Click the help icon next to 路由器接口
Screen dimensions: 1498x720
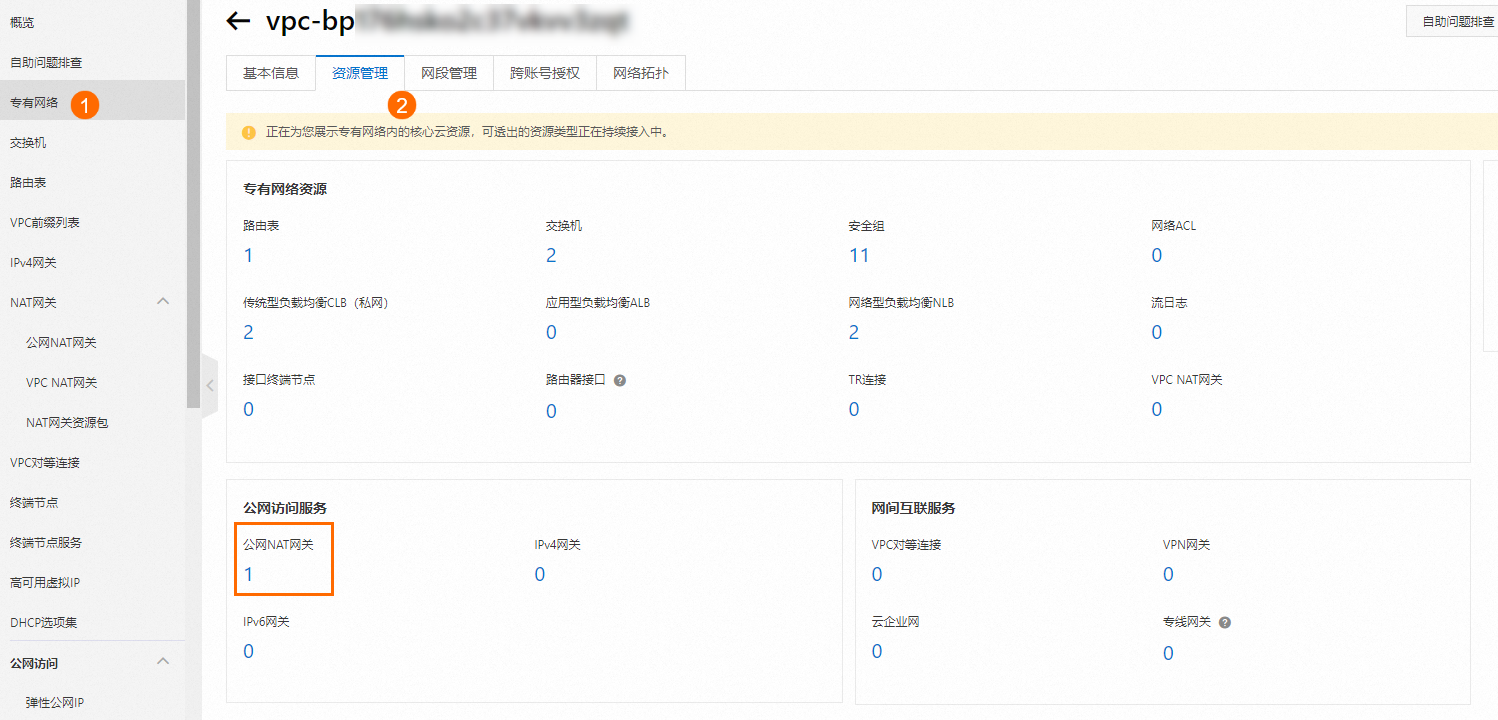tap(620, 380)
